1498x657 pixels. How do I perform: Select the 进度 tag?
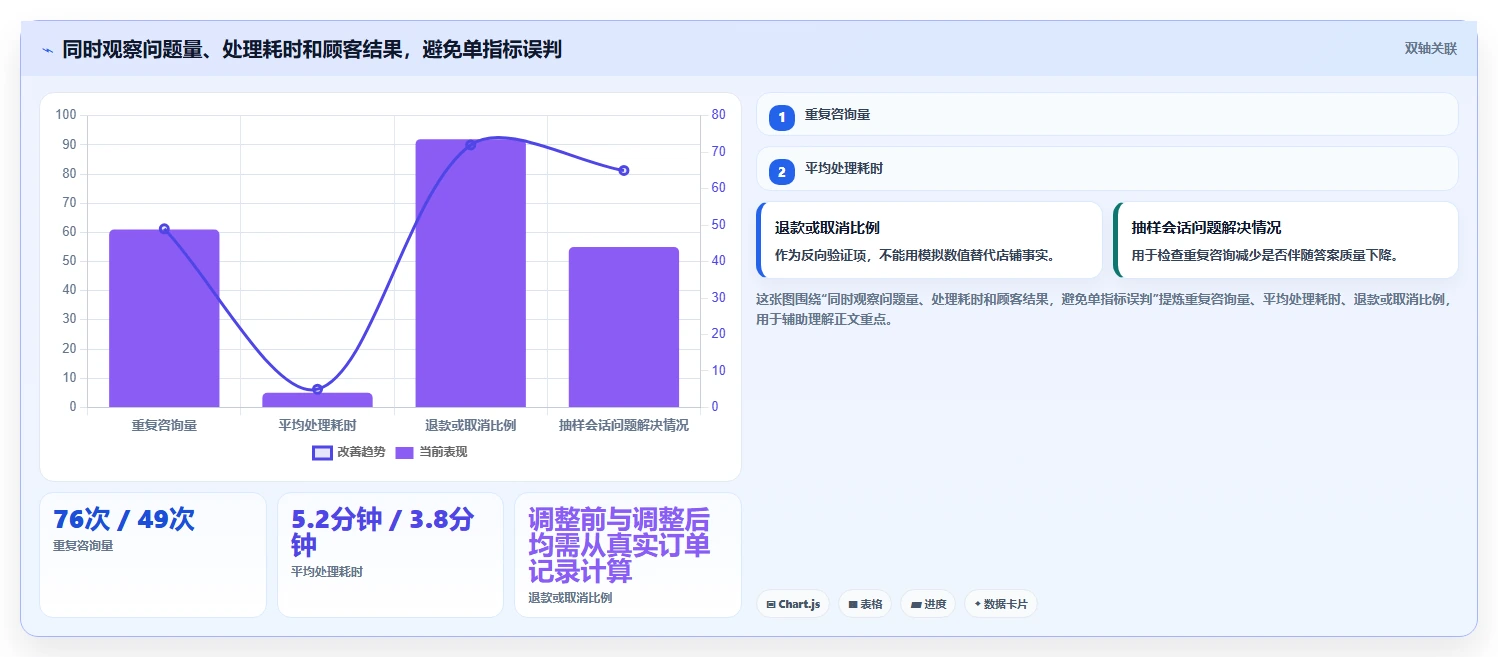tap(928, 604)
